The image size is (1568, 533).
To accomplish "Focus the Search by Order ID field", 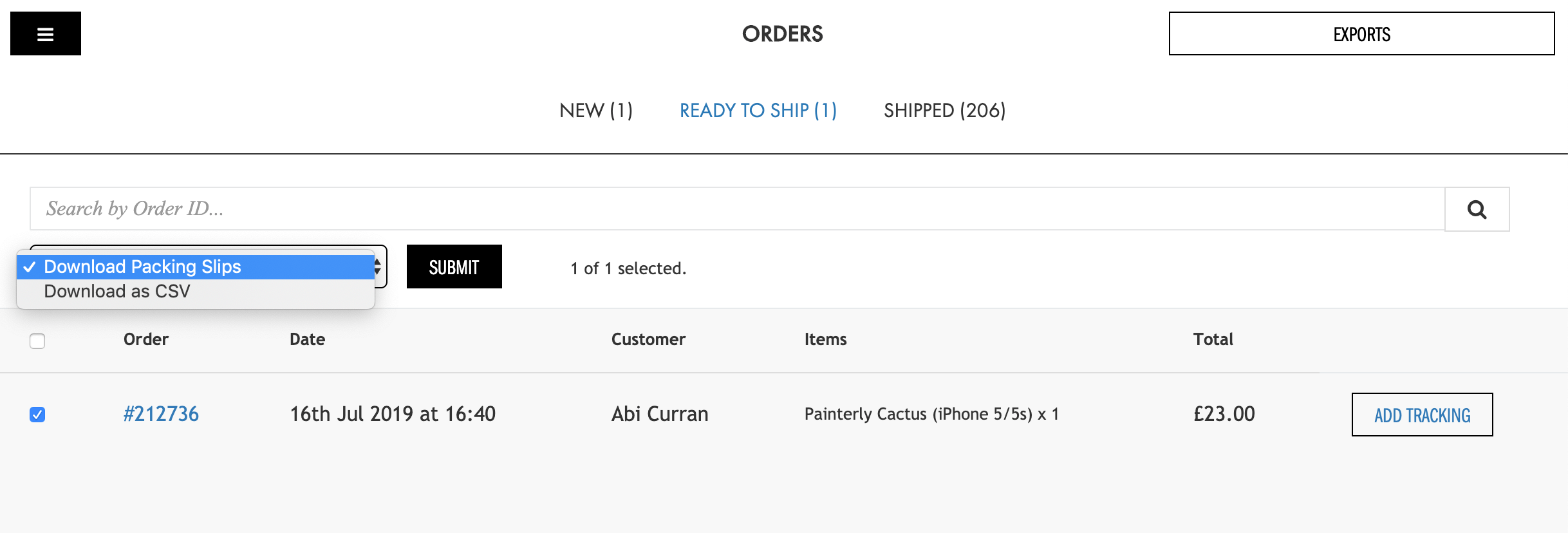I will pyautogui.click(x=737, y=209).
